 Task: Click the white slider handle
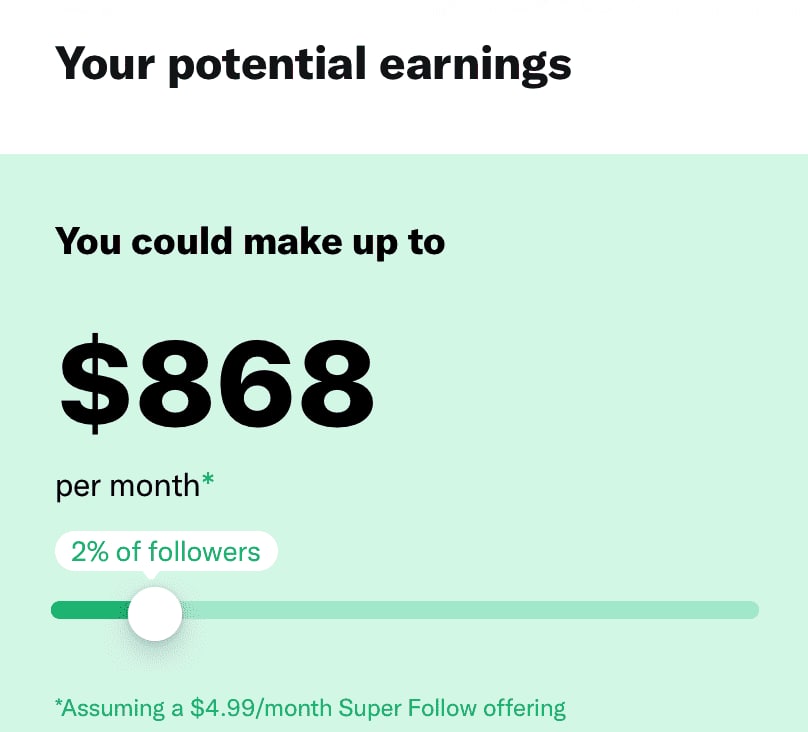pos(155,613)
